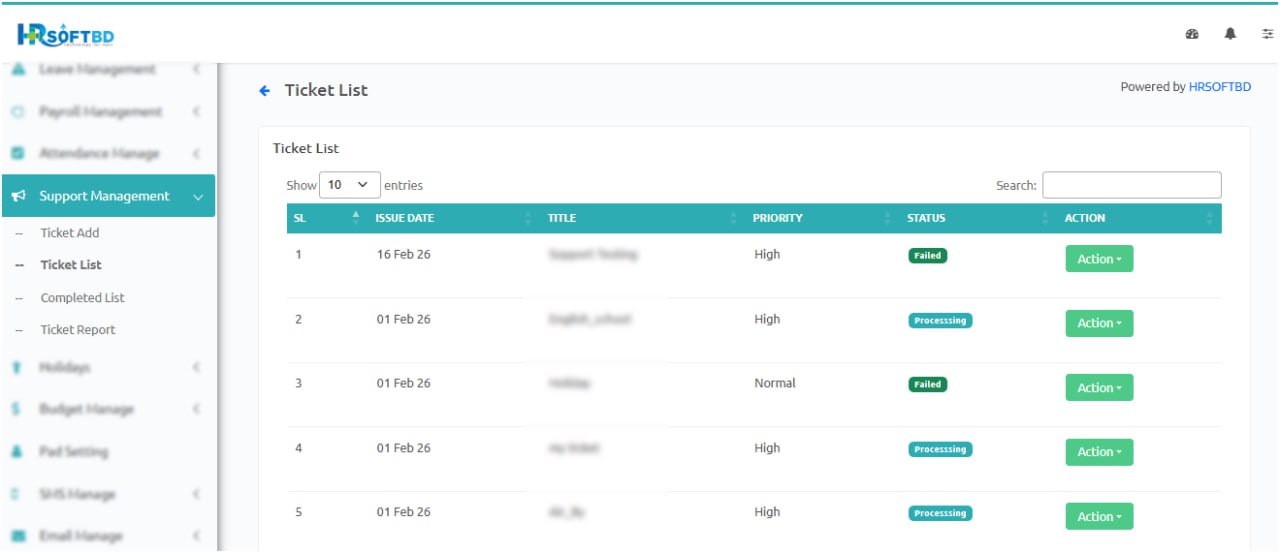Click the Budget Manage dollar icon
The image size is (1280, 553).
[x=17, y=409]
